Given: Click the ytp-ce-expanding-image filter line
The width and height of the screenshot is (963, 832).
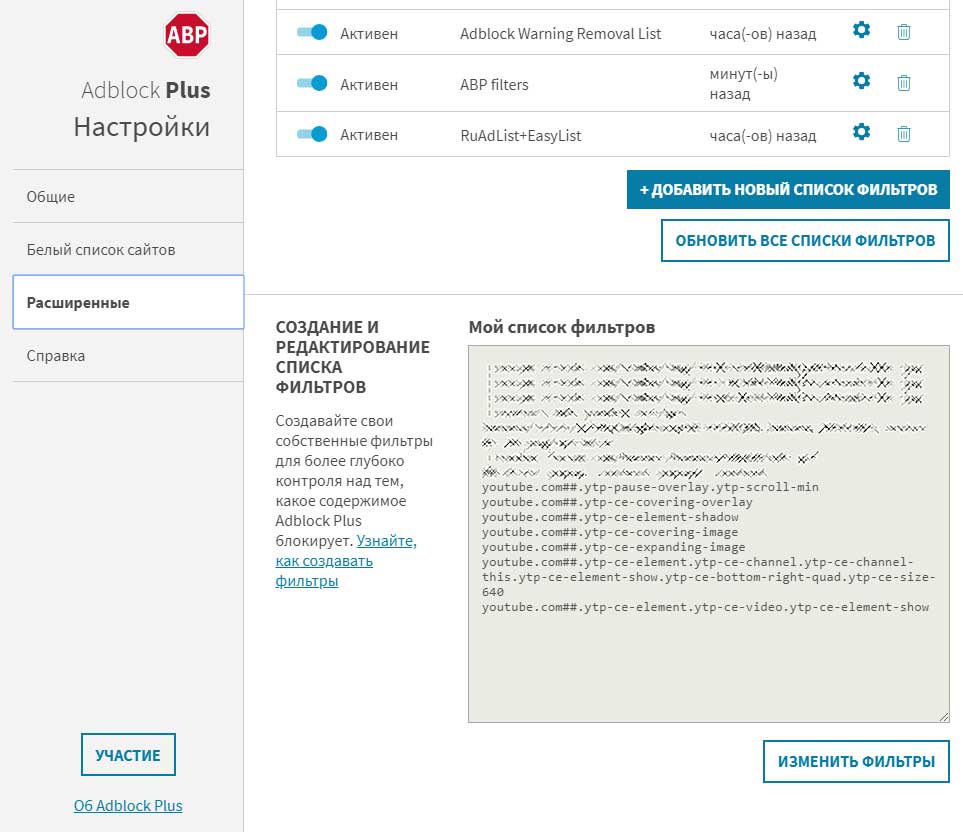Looking at the screenshot, I should (614, 547).
